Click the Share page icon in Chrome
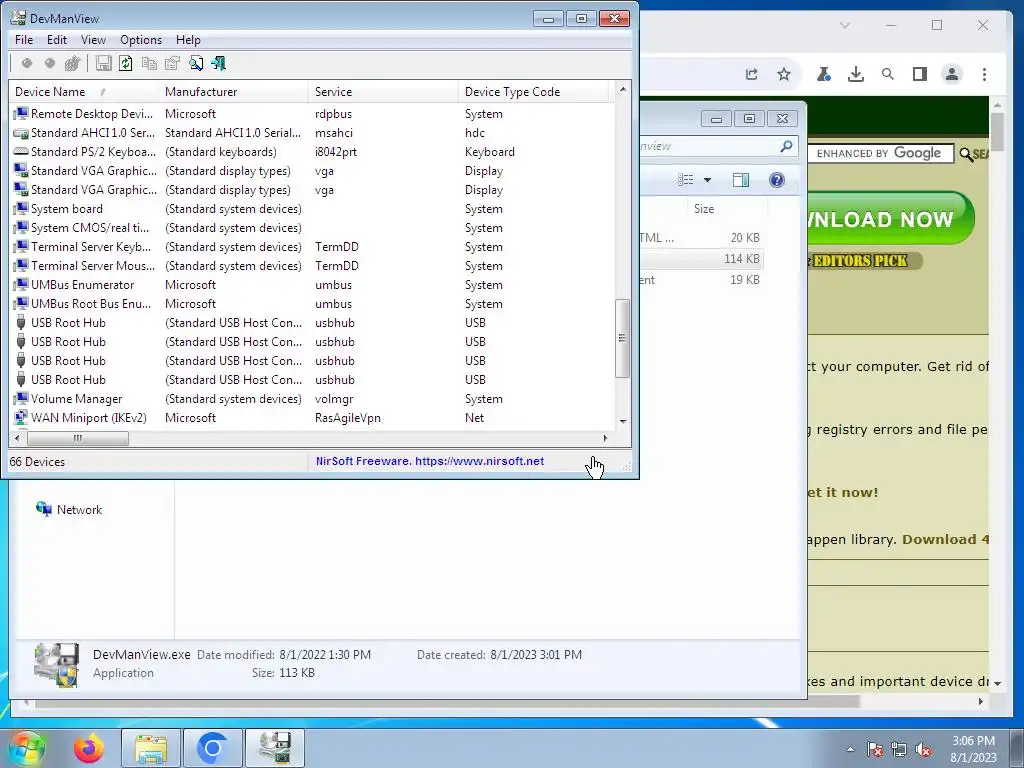Viewport: 1024px width, 768px height. tap(752, 74)
